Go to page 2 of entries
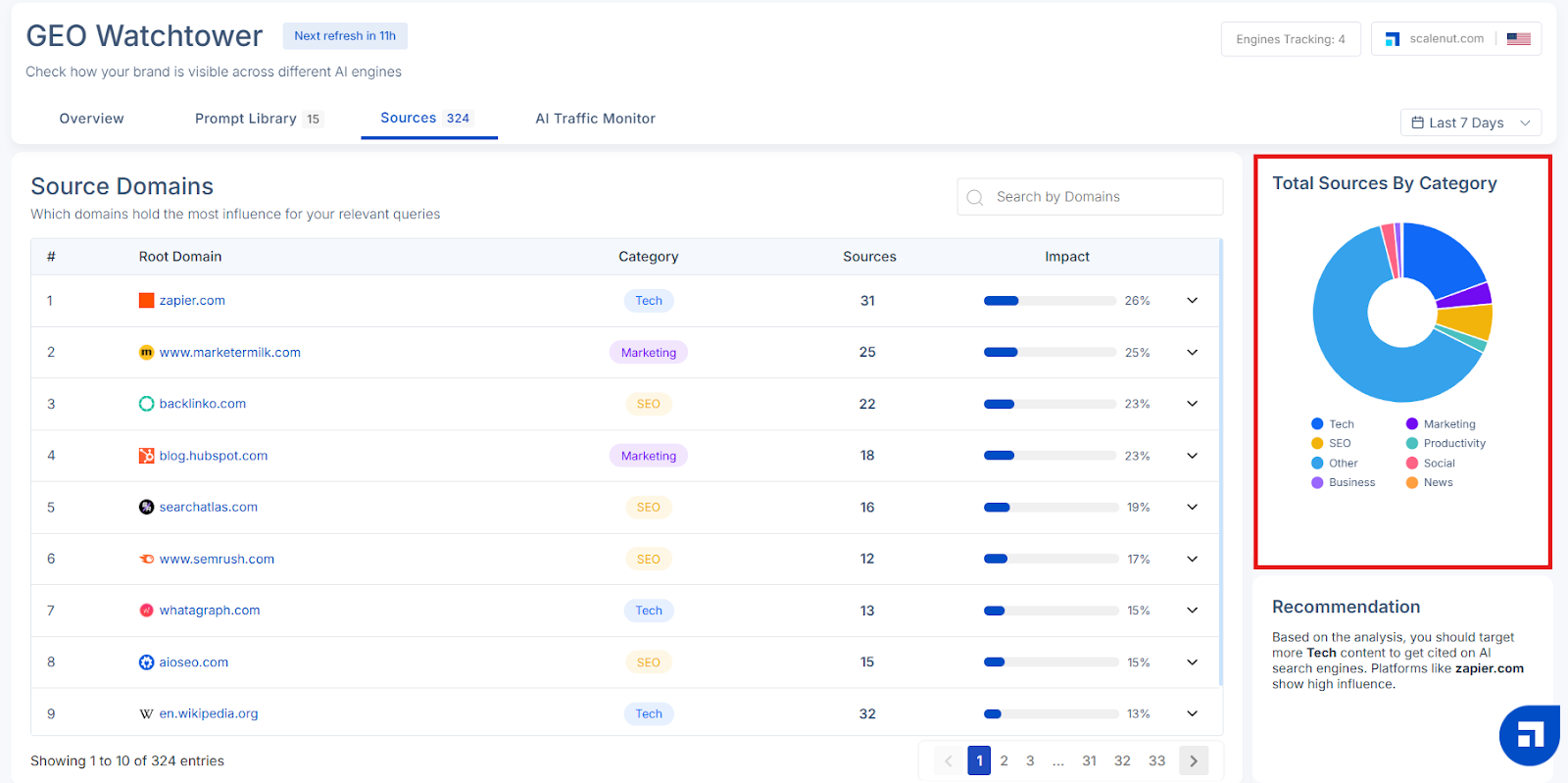1568x783 pixels. (1004, 760)
